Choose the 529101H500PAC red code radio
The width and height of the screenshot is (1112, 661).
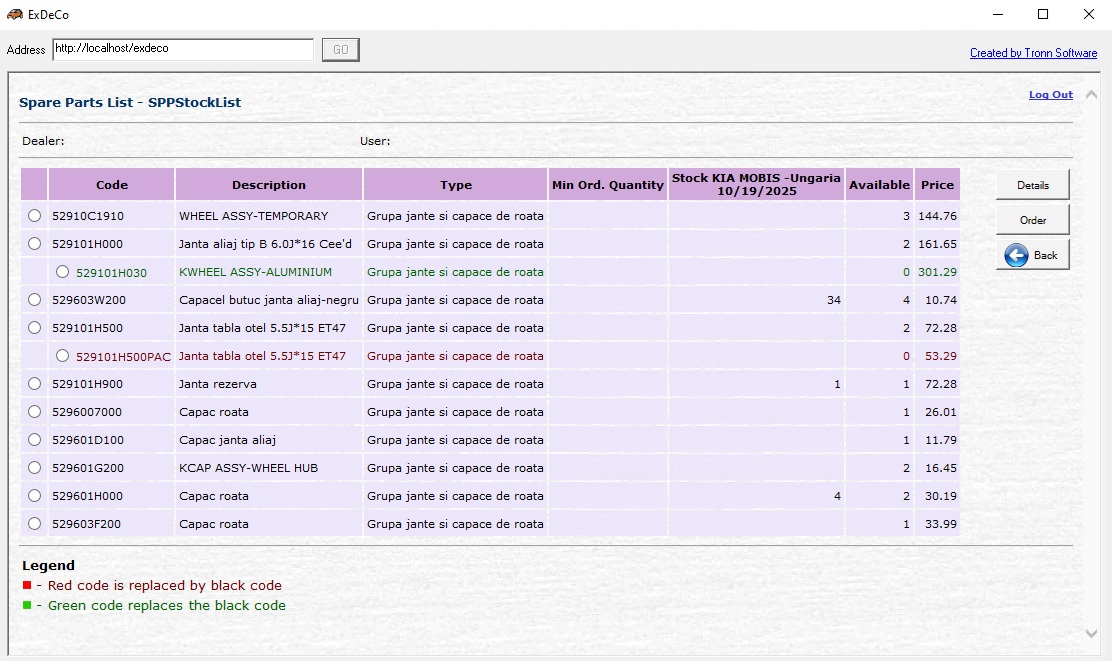63,356
